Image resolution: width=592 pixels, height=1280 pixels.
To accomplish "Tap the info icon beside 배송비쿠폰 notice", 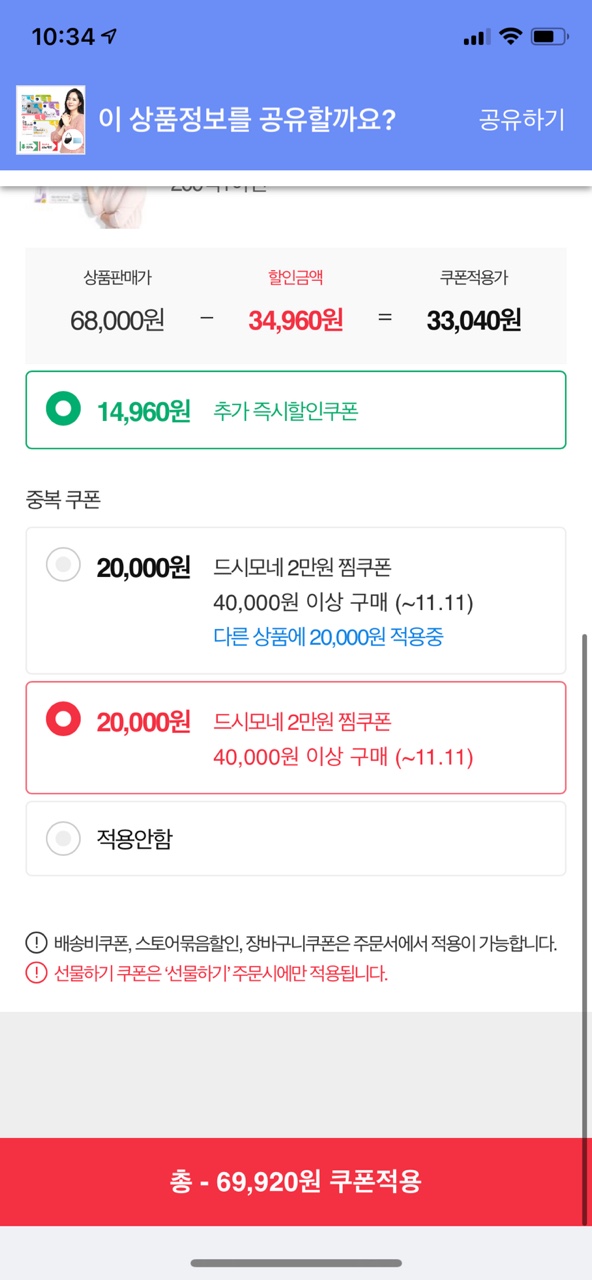I will pos(36,943).
